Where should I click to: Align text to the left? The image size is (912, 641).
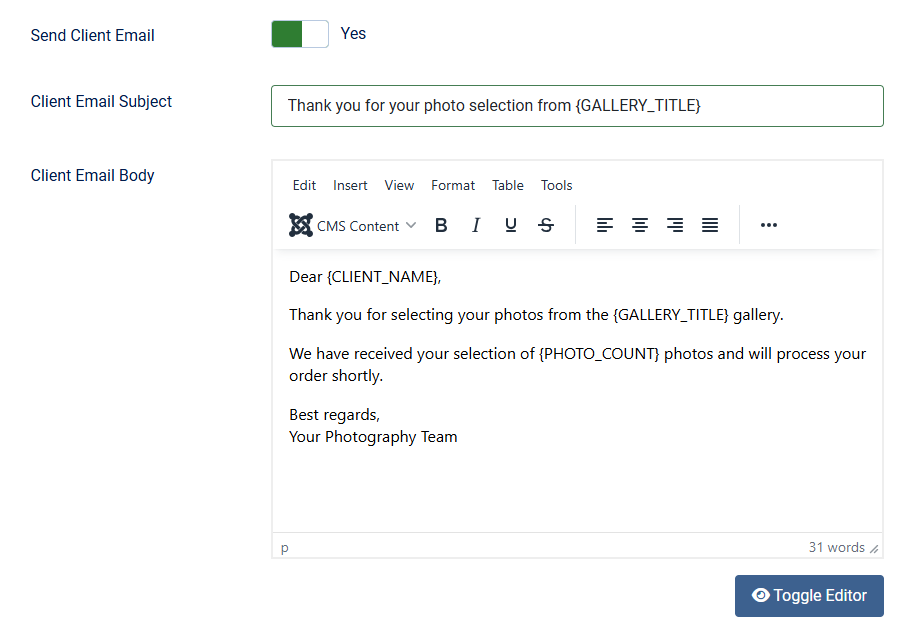point(605,225)
